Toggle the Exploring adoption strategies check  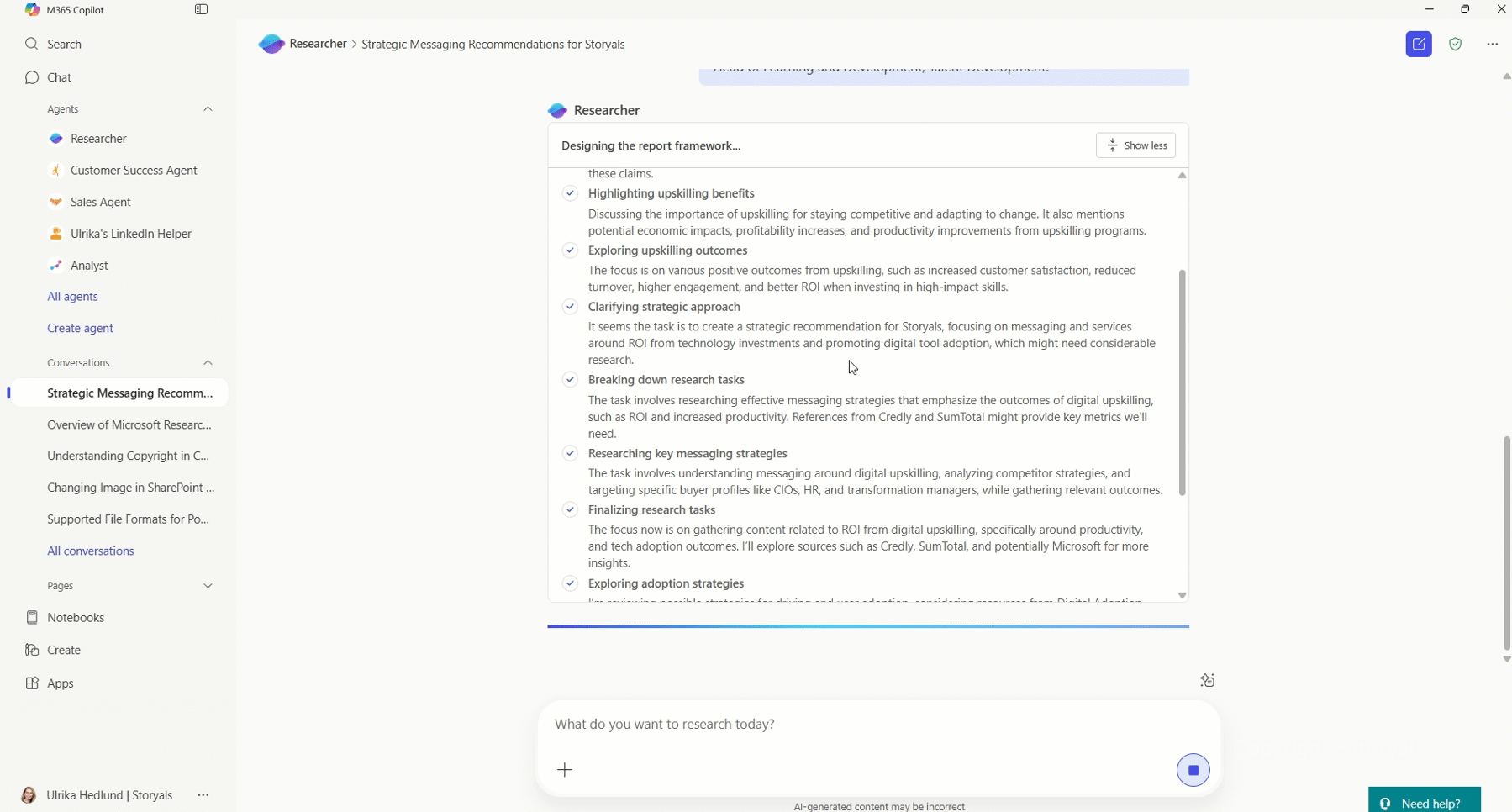[570, 583]
